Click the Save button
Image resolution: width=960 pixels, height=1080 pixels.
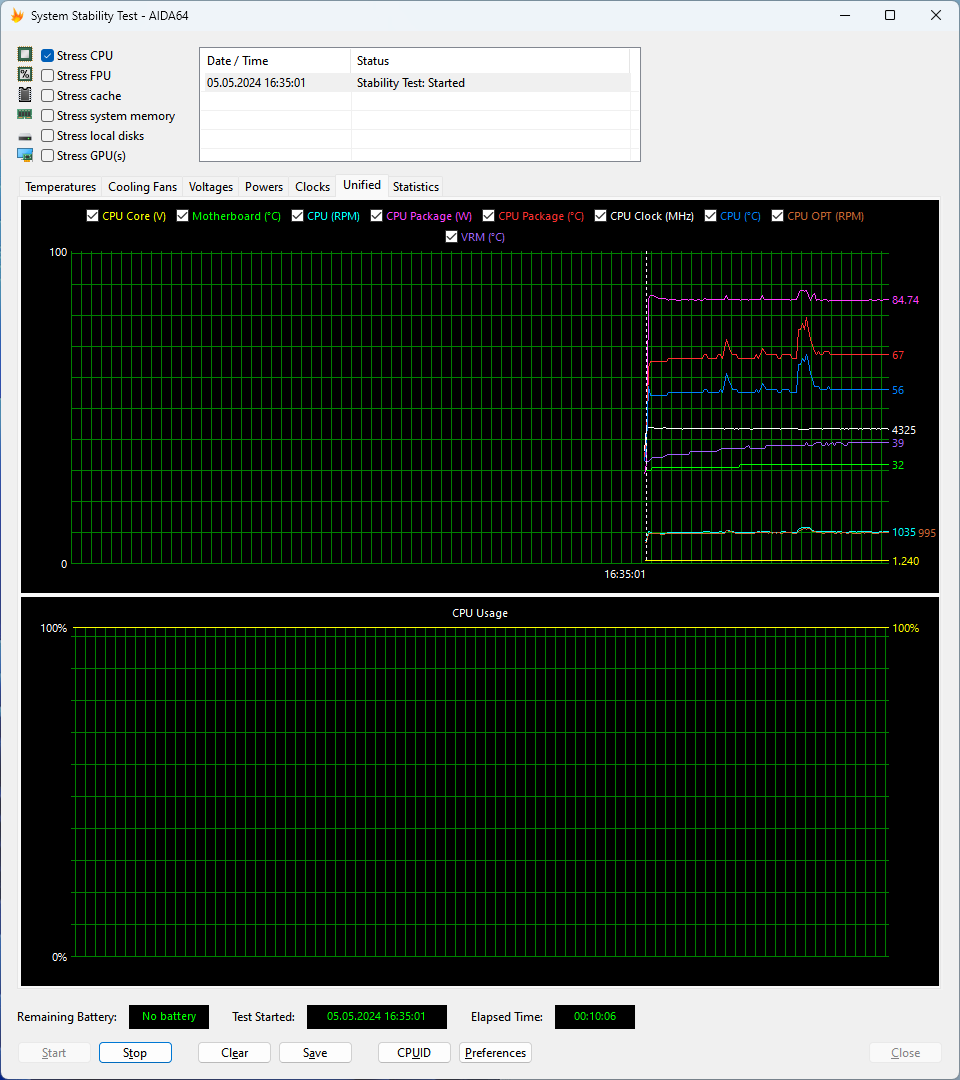(x=315, y=1052)
